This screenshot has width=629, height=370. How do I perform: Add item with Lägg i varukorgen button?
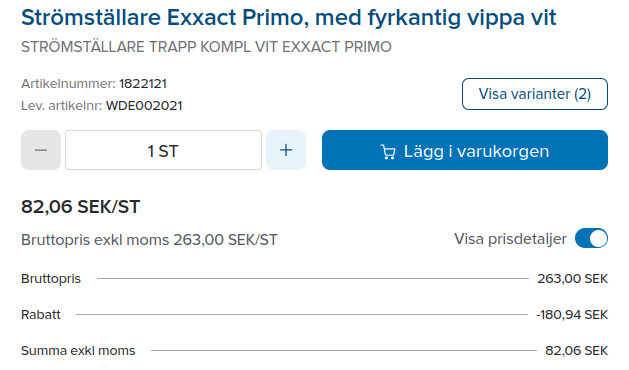tap(465, 150)
